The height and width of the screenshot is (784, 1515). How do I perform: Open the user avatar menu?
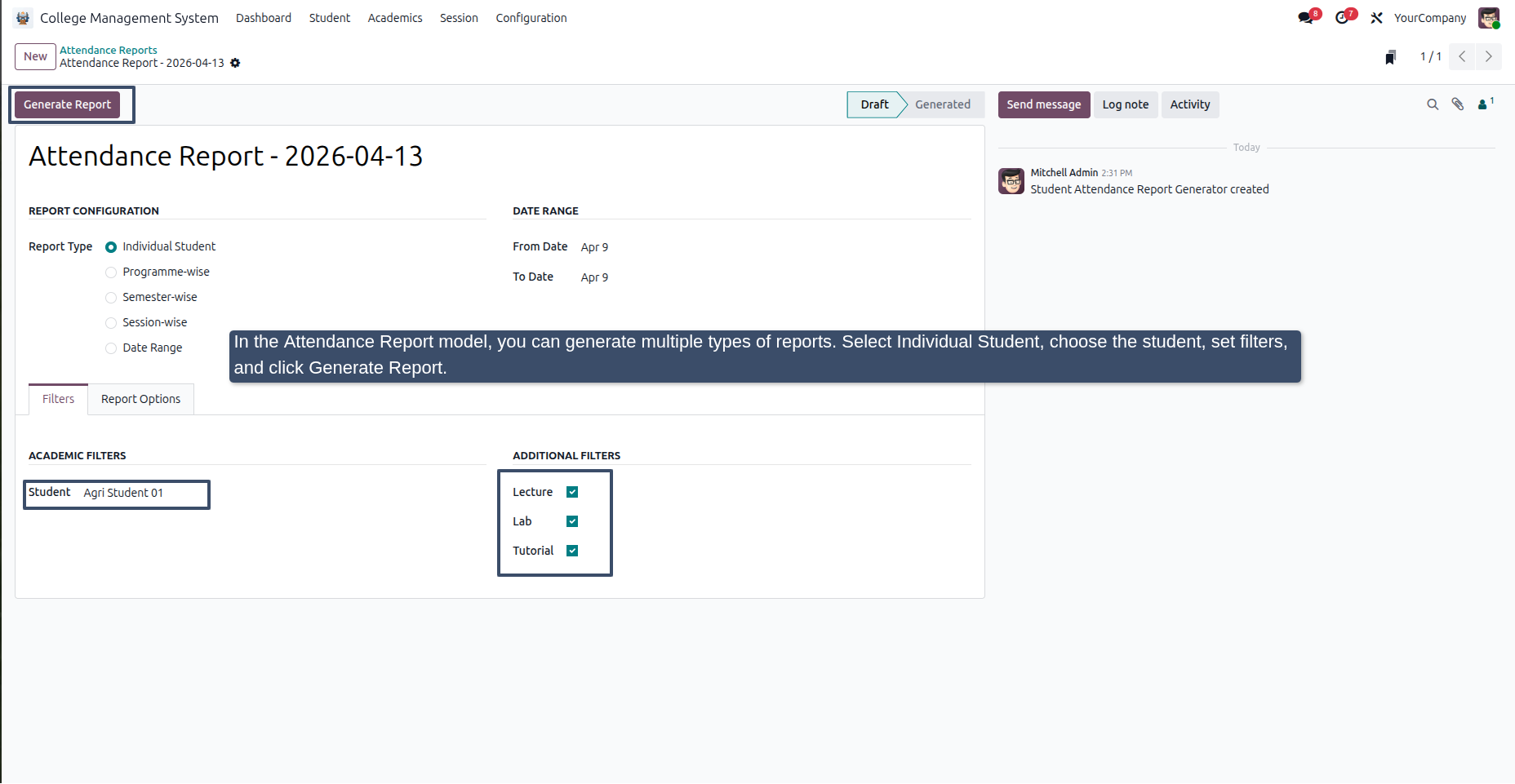tap(1489, 18)
